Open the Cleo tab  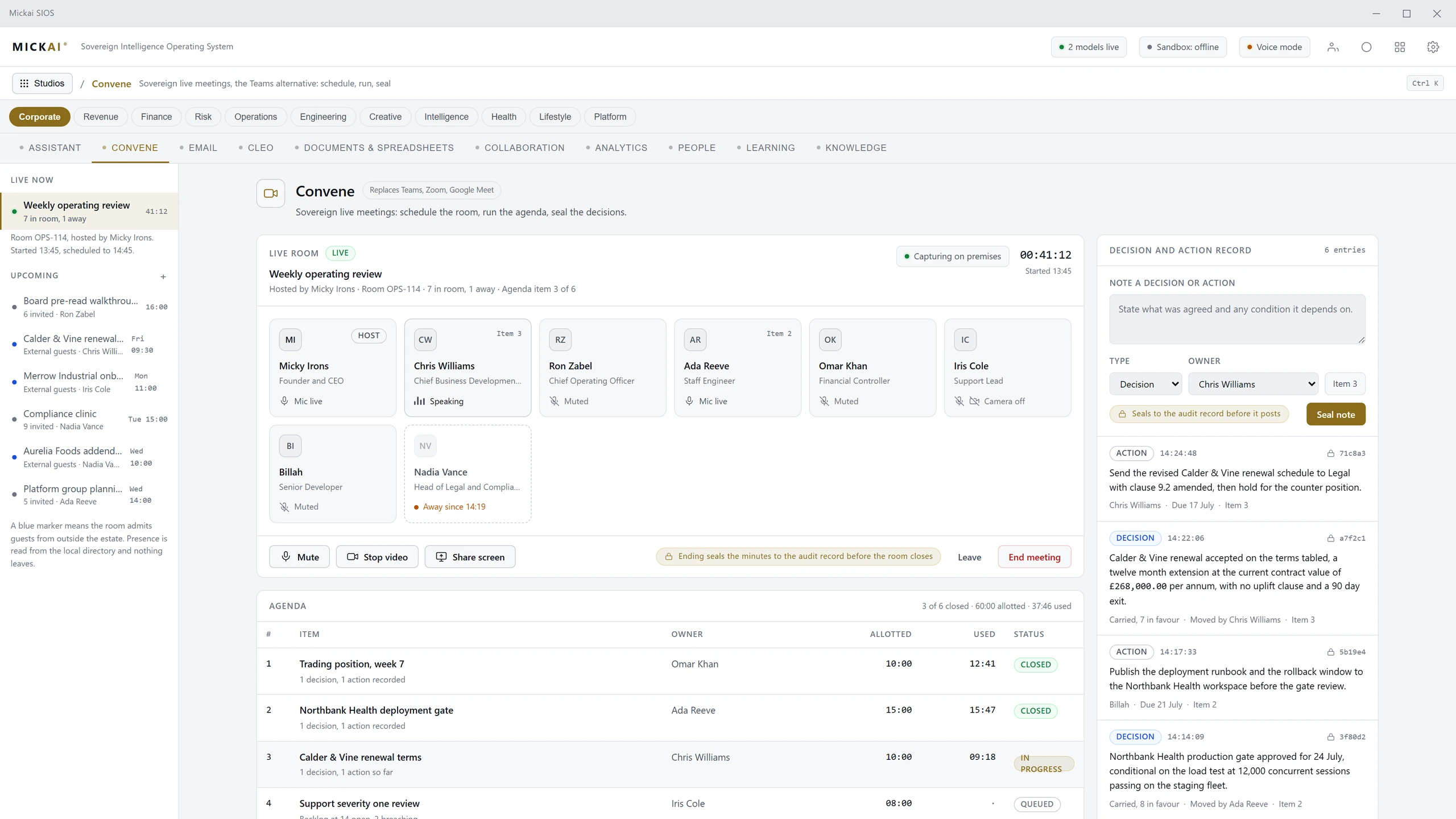coord(257,148)
